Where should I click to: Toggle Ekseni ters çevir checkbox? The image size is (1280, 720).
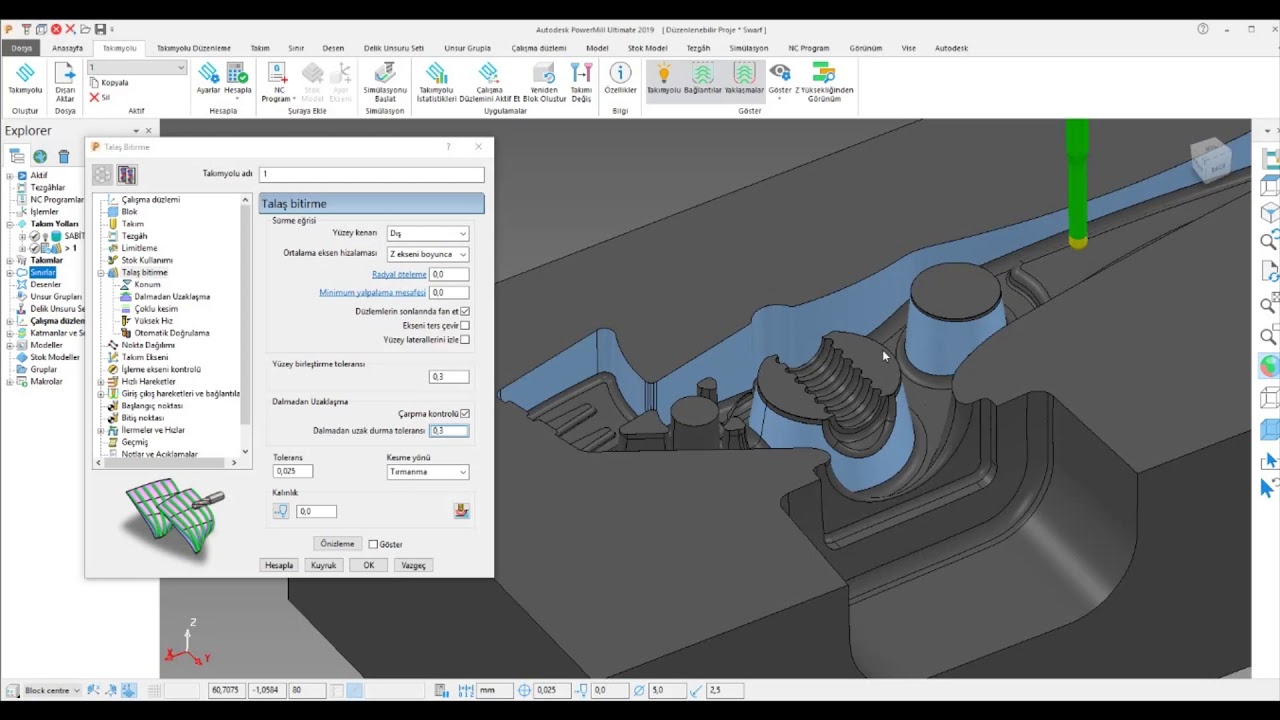465,325
